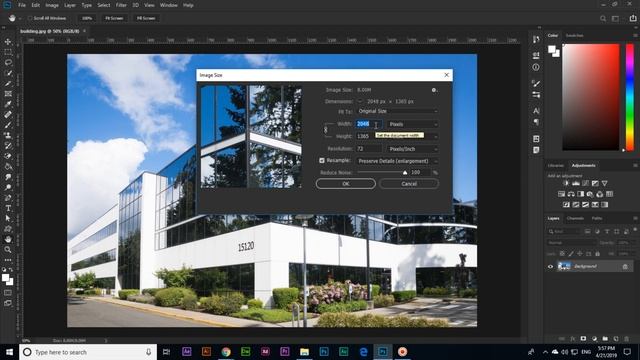This screenshot has height=360, width=640.
Task: Click OK in Image Size dialog
Action: pos(346,184)
